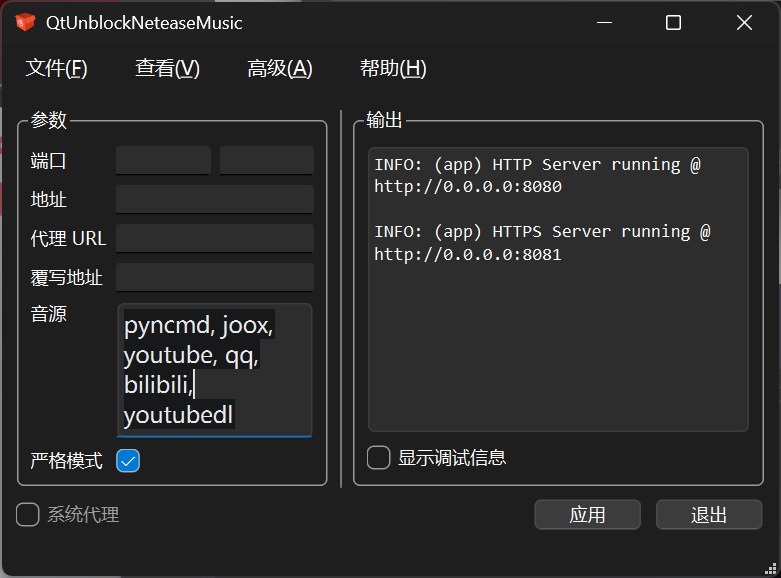Click the window resize grip in corner
Screen dimensions: 781x578
(771, 568)
